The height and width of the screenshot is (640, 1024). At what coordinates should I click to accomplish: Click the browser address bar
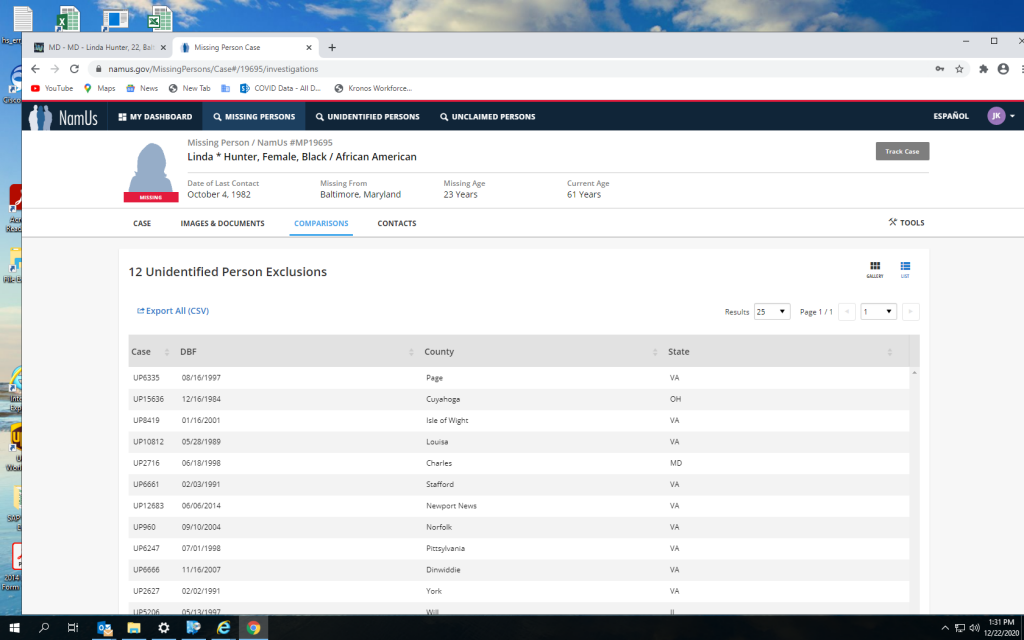pos(500,69)
